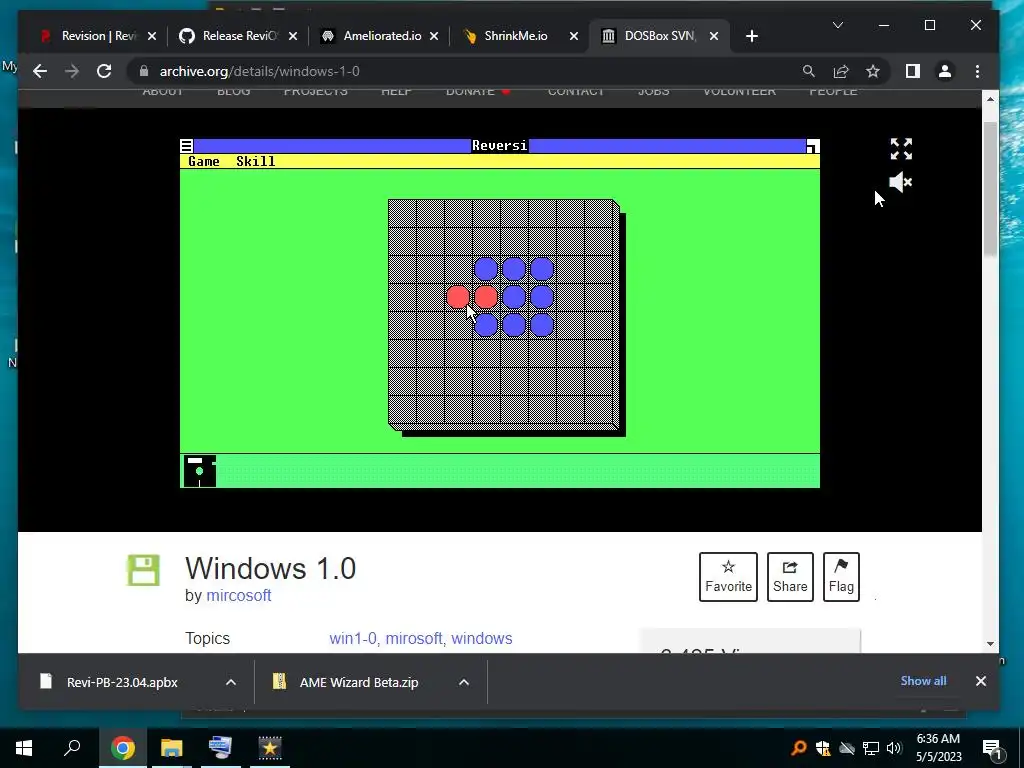Open the tab search dropdown
This screenshot has width=1024, height=768.
[838, 25]
